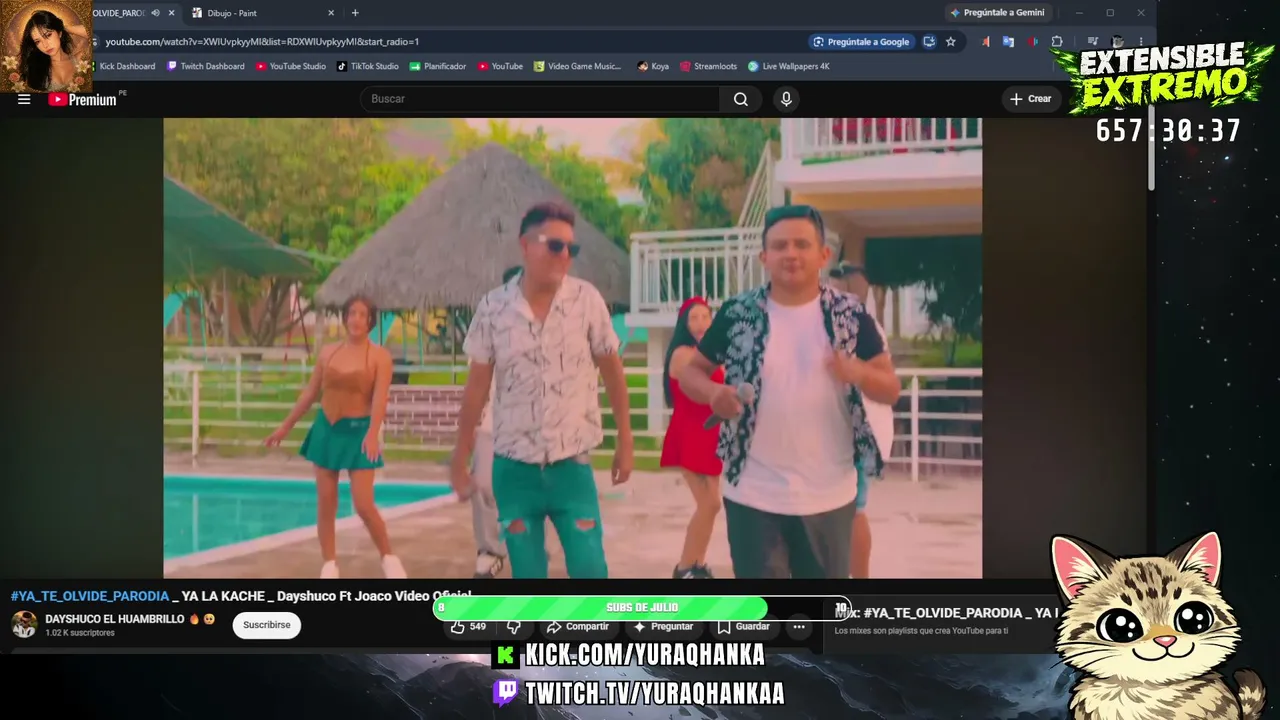Mute the YouTube tab via speaker icon
The image size is (1280, 720).
click(x=155, y=13)
